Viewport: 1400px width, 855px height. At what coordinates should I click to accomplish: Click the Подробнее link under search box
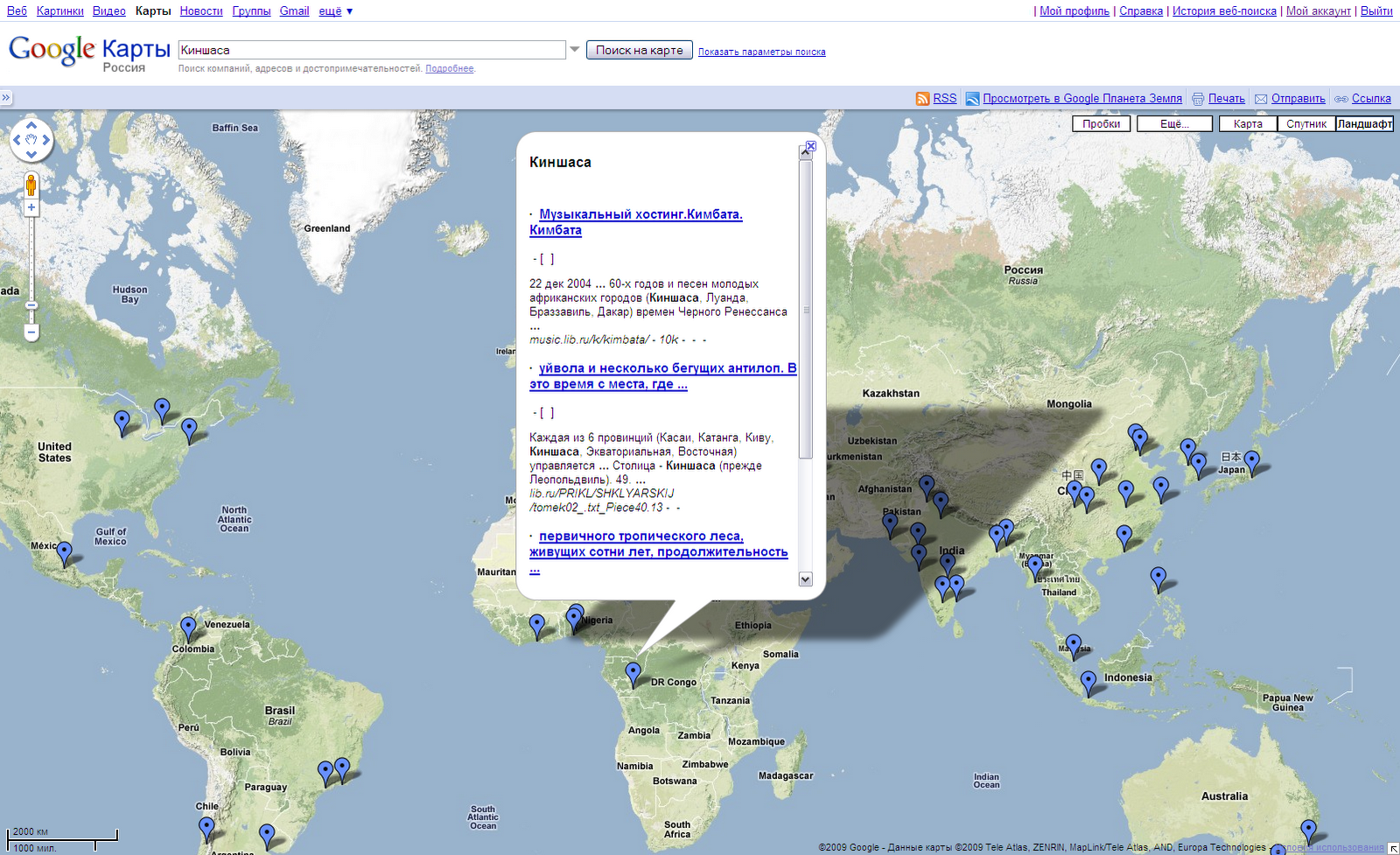tap(450, 68)
